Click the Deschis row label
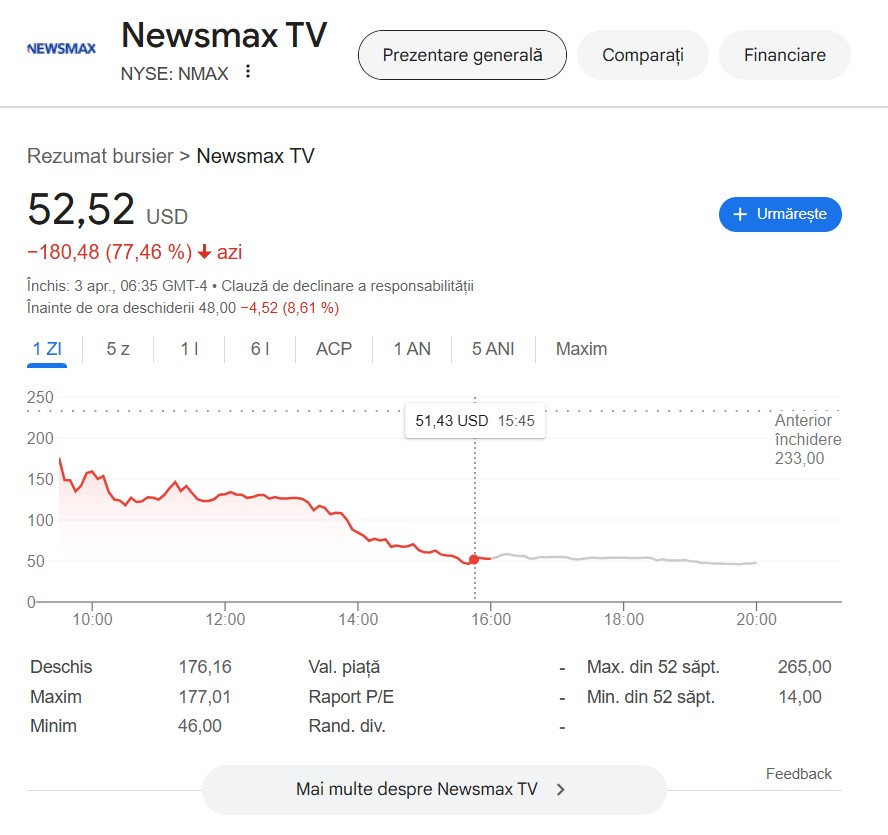 [x=61, y=667]
